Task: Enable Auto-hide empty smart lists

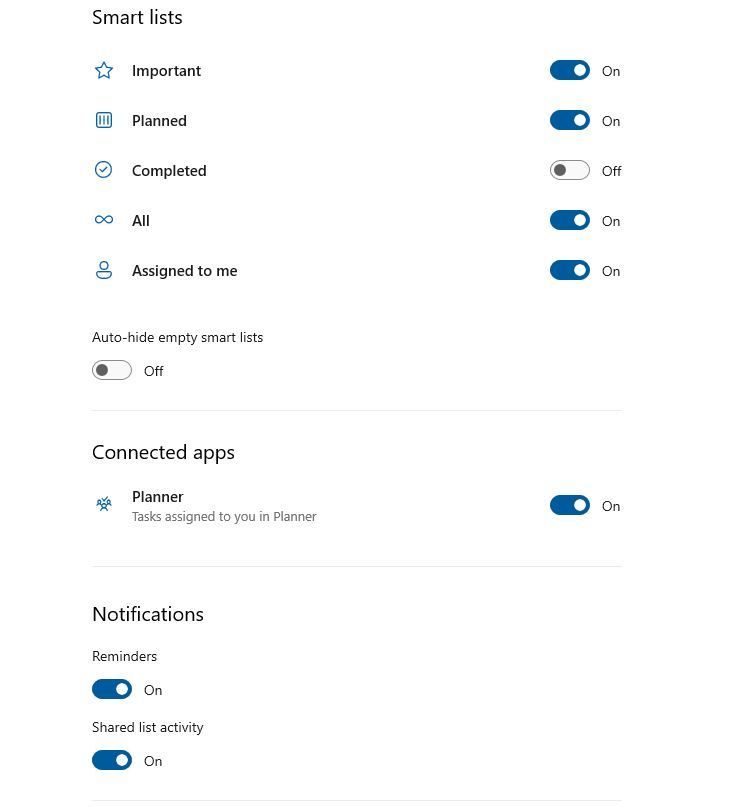Action: 112,371
